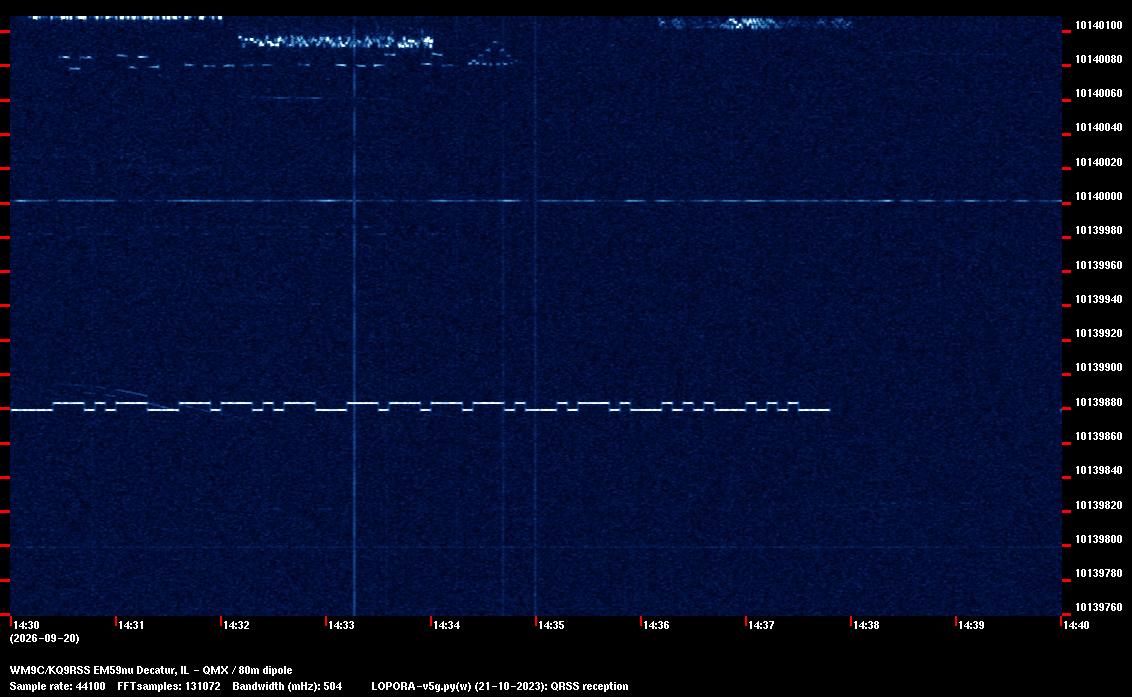
Task: Click the 14:35 time axis label
Action: click(x=550, y=625)
